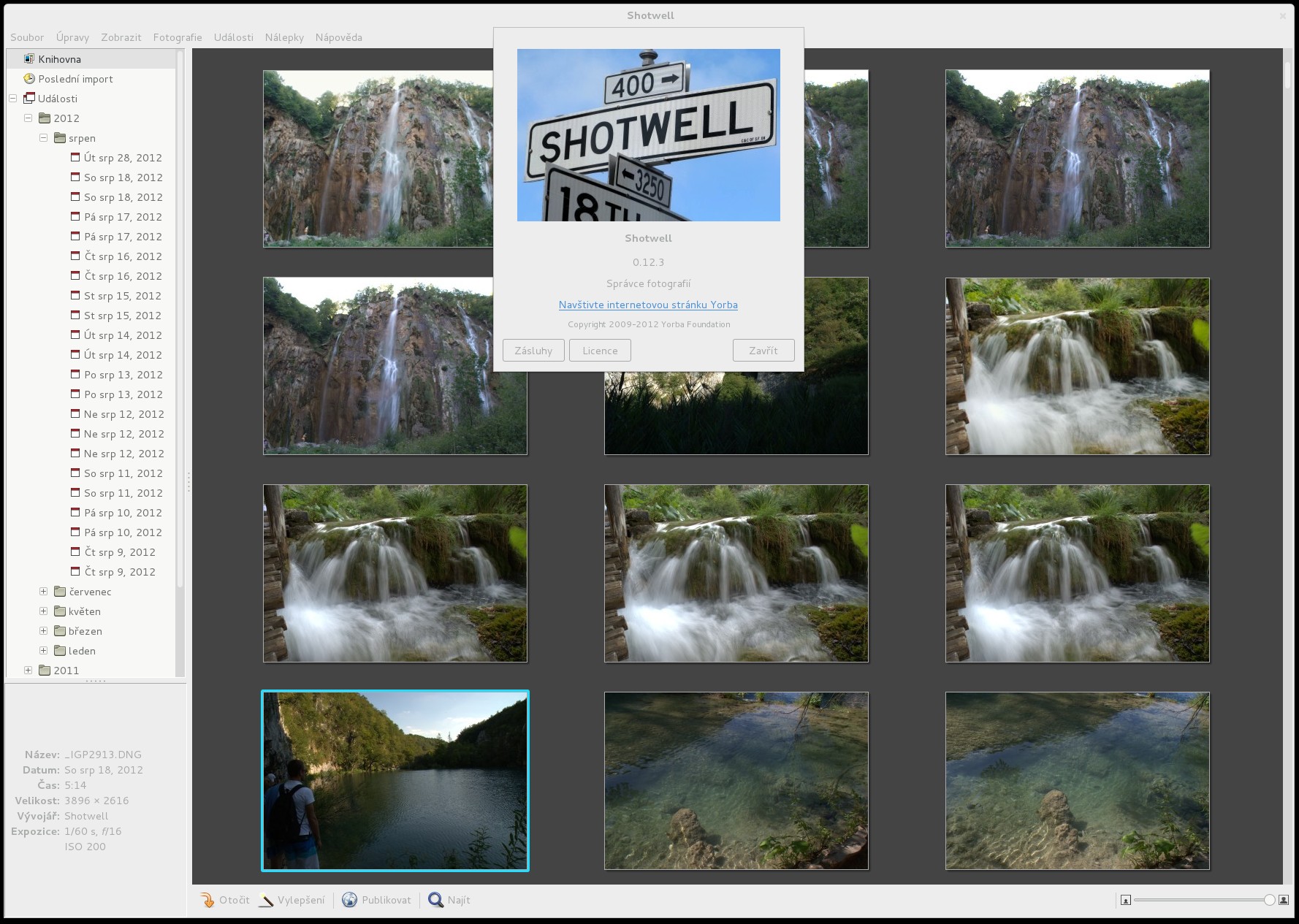The height and width of the screenshot is (924, 1299).
Task: Click the 2011 folder icon
Action: (45, 670)
